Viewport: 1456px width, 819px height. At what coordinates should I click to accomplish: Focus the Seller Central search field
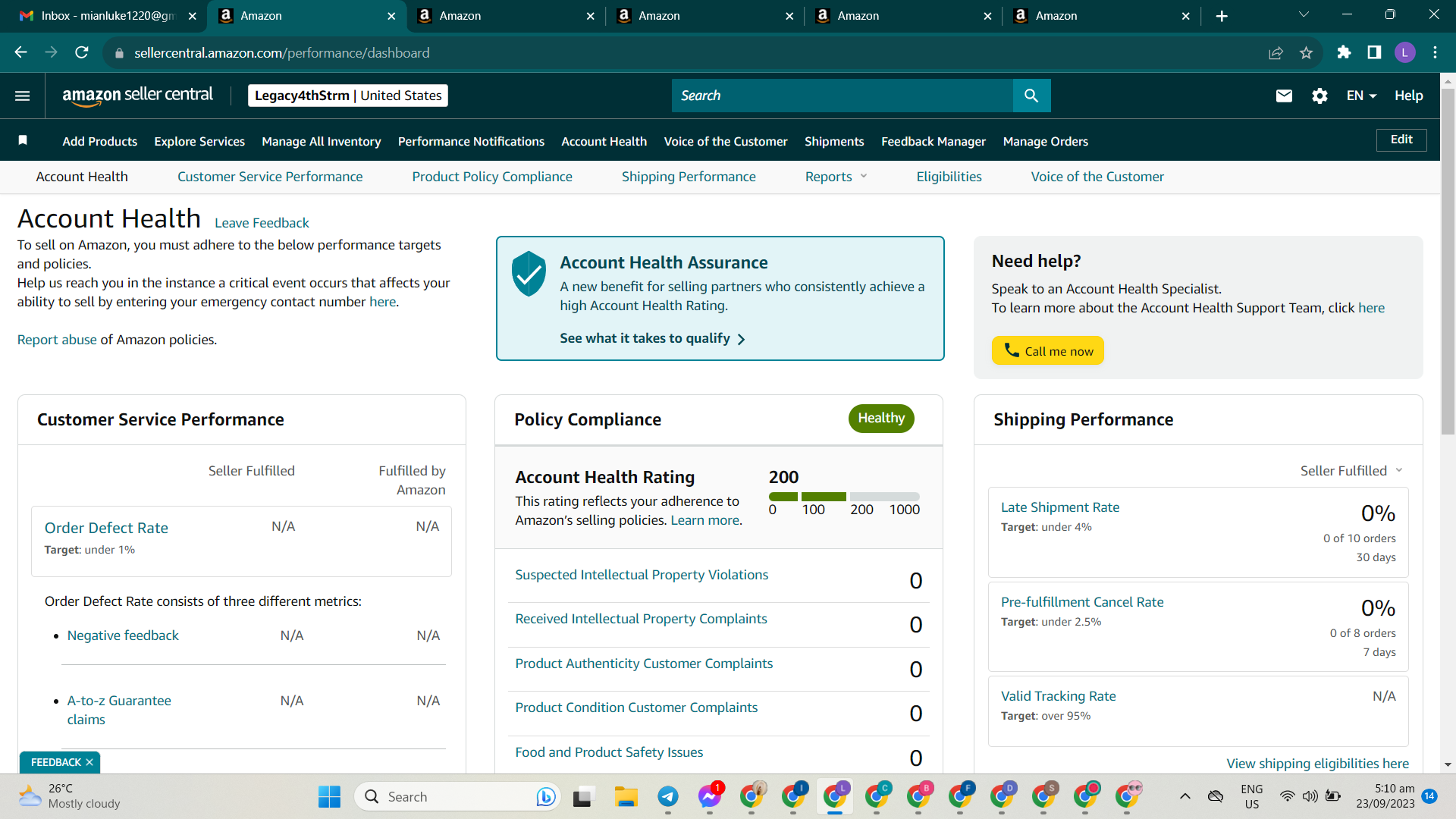click(x=843, y=96)
